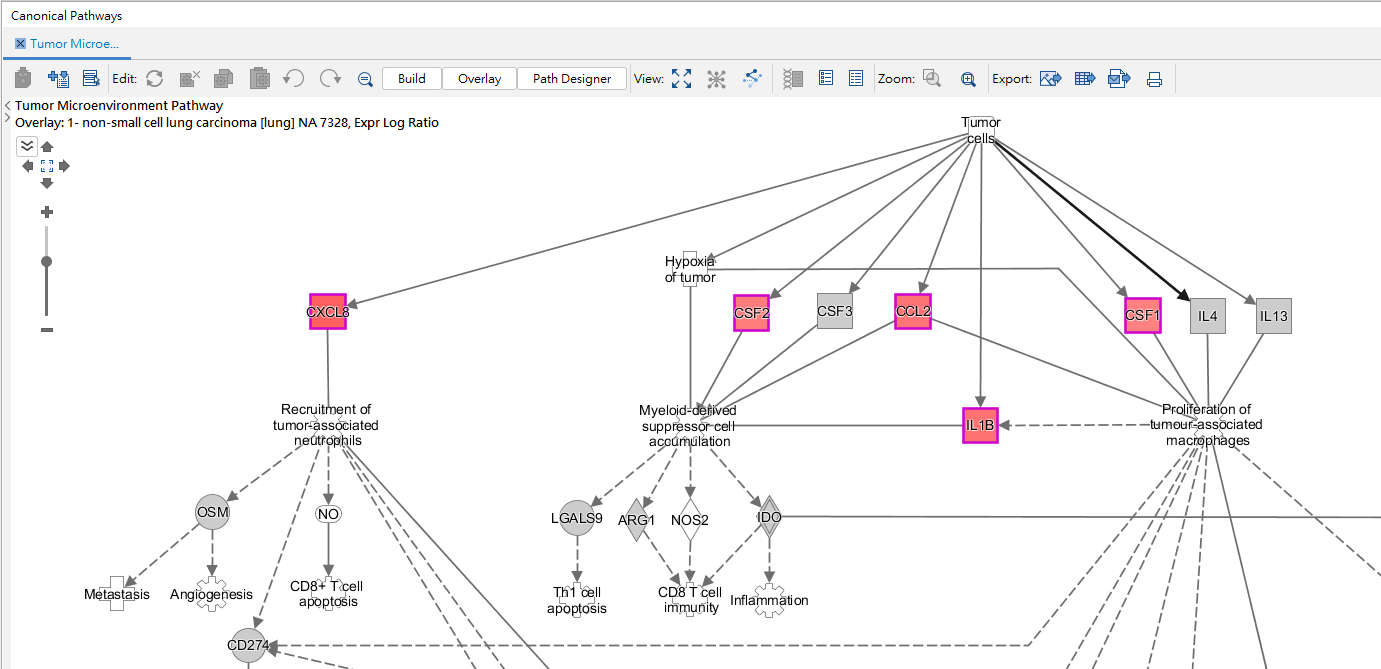Screen dimensions: 1381x669
Task: Print the pathway diagram
Action: [1154, 79]
